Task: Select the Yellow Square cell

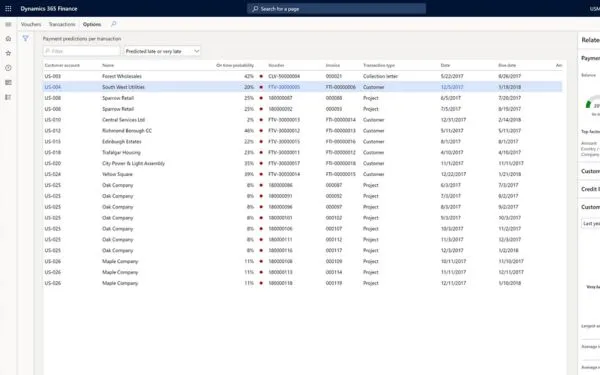Action: click(117, 174)
